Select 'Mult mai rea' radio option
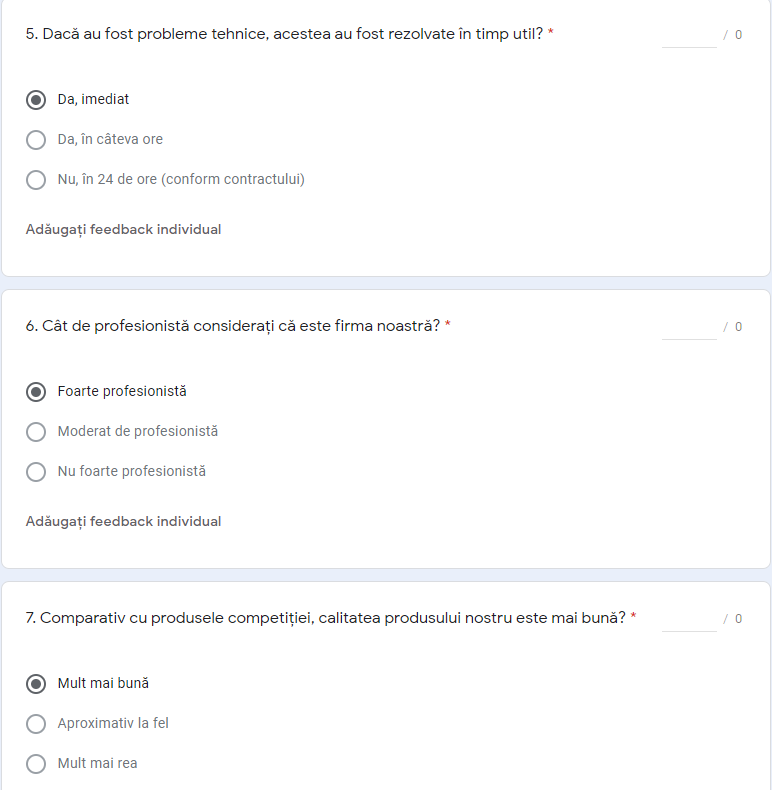 coord(36,764)
